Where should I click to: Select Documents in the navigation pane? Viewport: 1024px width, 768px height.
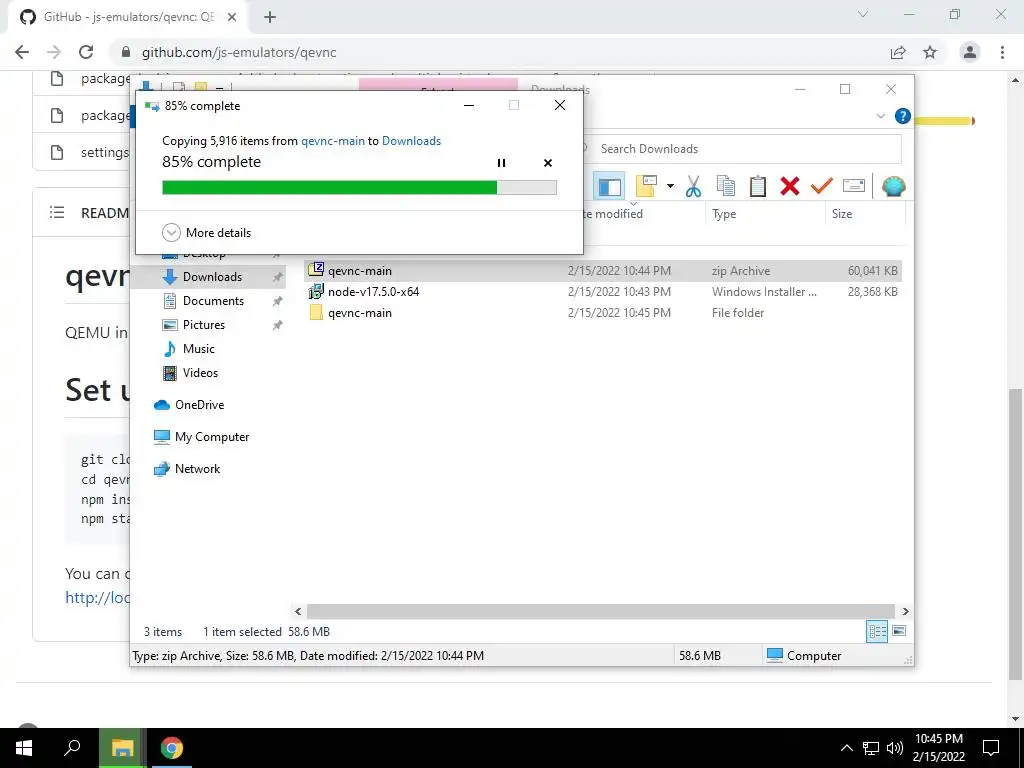coord(213,301)
